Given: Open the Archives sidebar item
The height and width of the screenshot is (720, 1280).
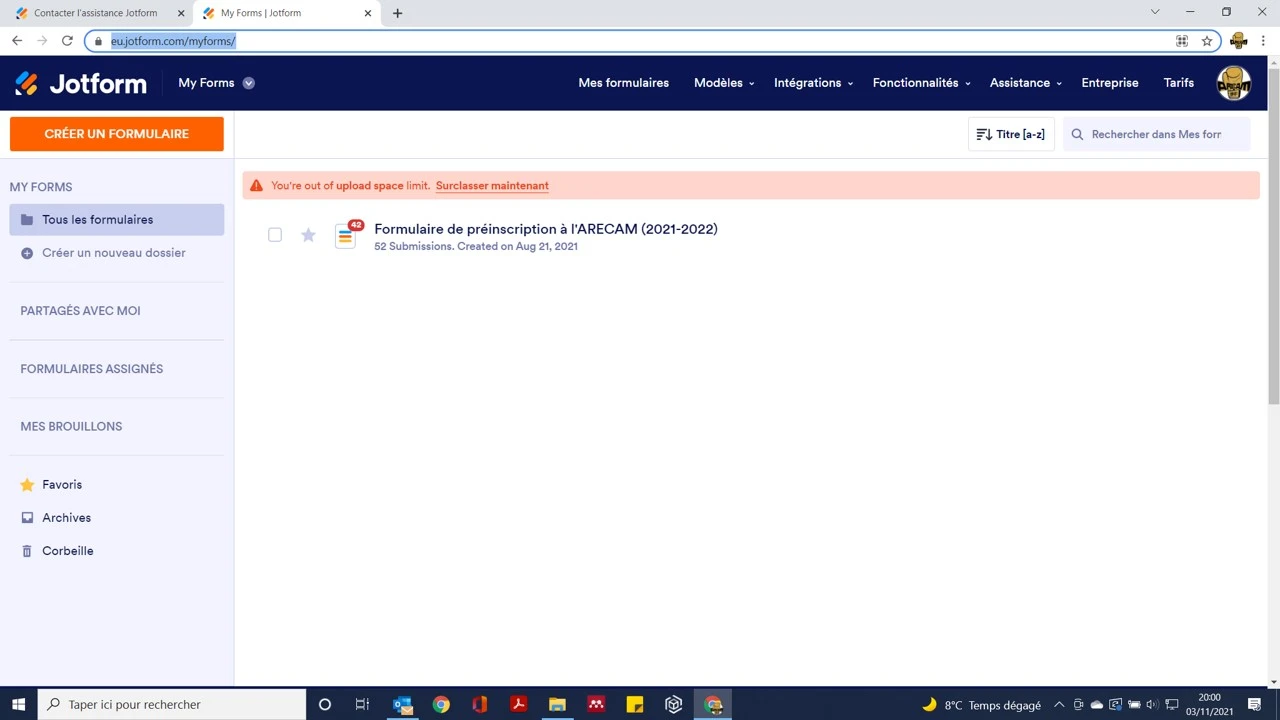Looking at the screenshot, I should [66, 517].
